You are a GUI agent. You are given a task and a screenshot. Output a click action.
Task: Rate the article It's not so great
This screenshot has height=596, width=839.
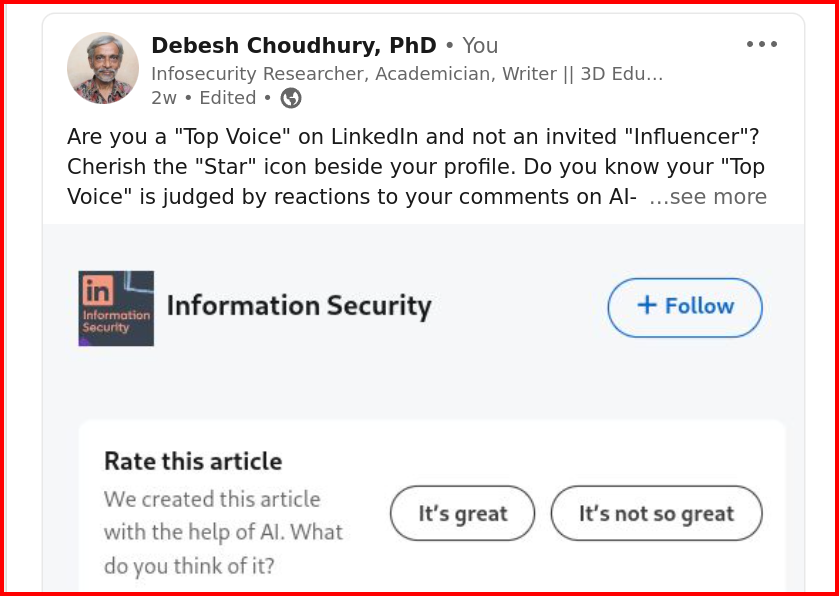click(657, 514)
